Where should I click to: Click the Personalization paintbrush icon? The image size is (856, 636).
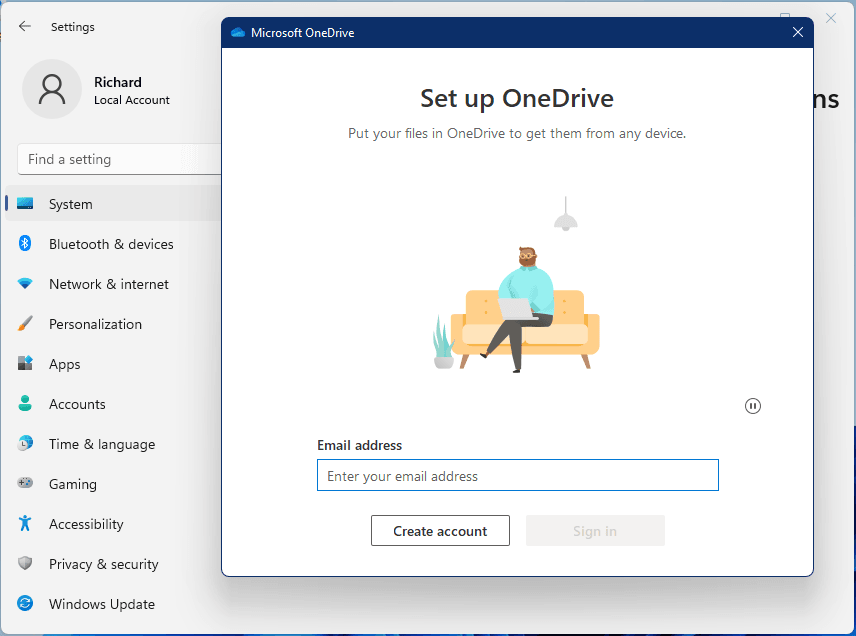click(x=25, y=324)
